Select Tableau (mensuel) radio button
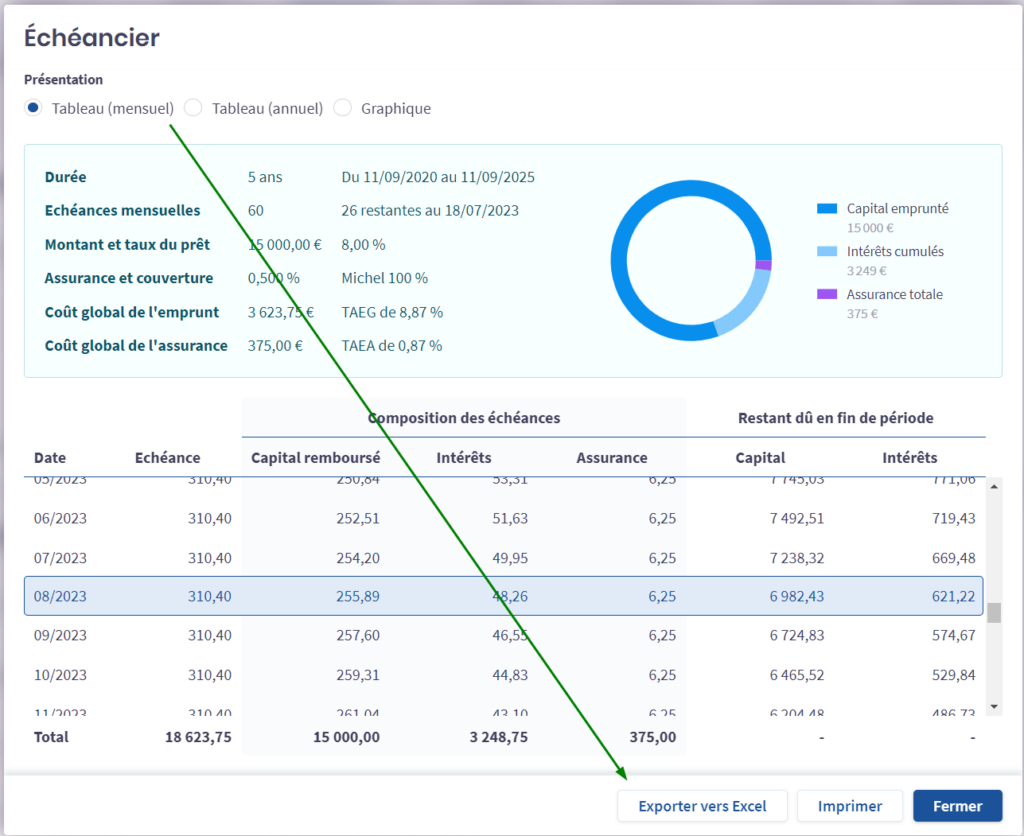1024x836 pixels. [x=34, y=108]
